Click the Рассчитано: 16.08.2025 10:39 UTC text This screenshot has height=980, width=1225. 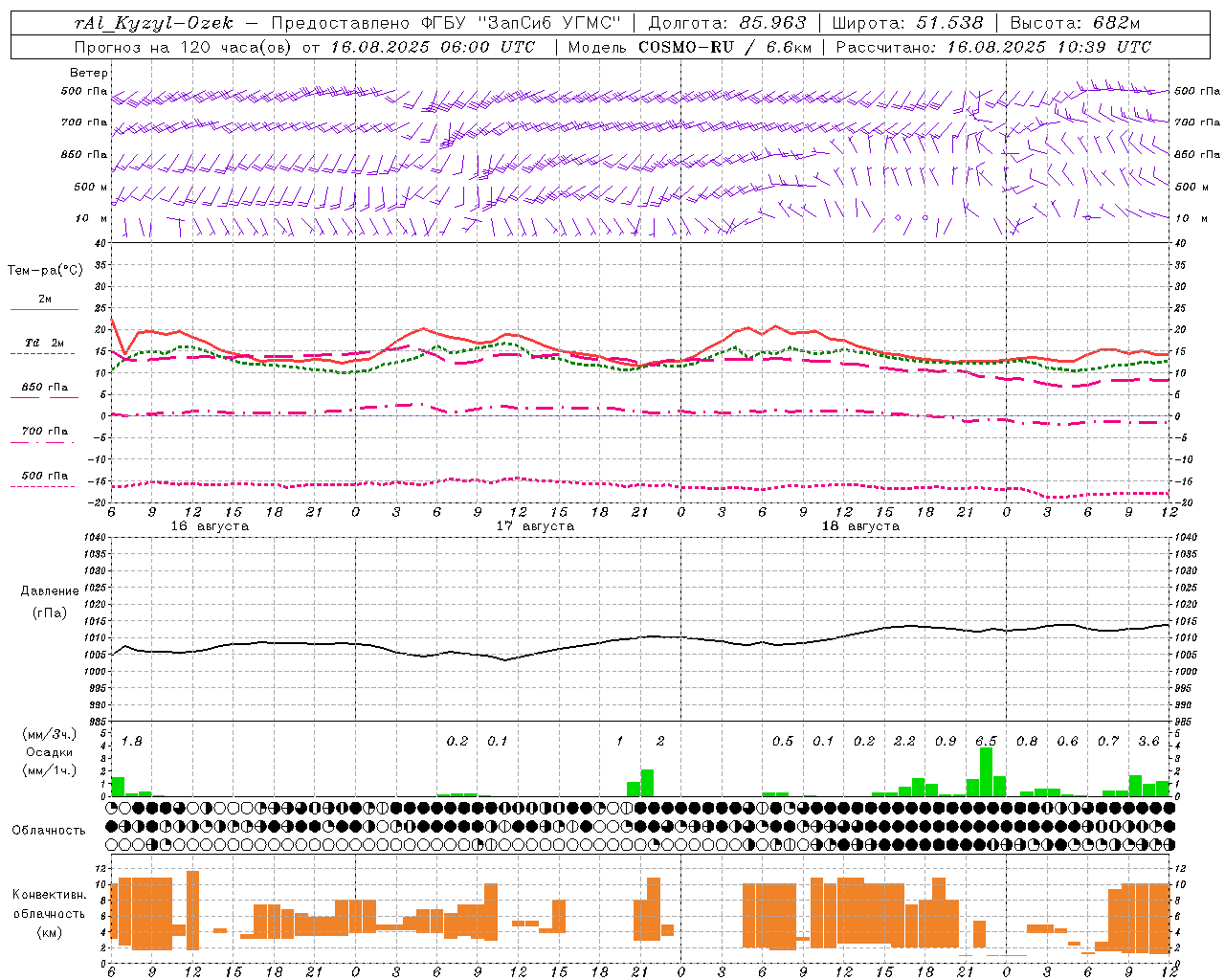tap(993, 47)
